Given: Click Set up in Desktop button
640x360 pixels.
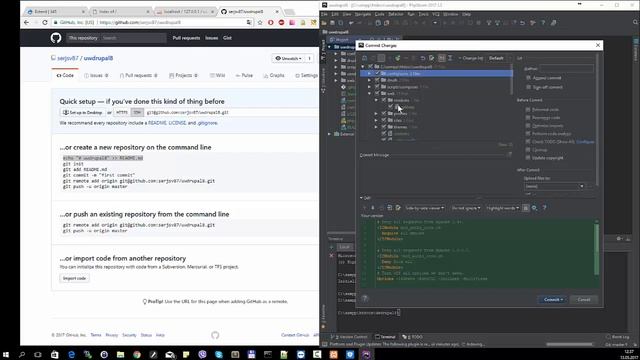Looking at the screenshot, I should 82,112.
